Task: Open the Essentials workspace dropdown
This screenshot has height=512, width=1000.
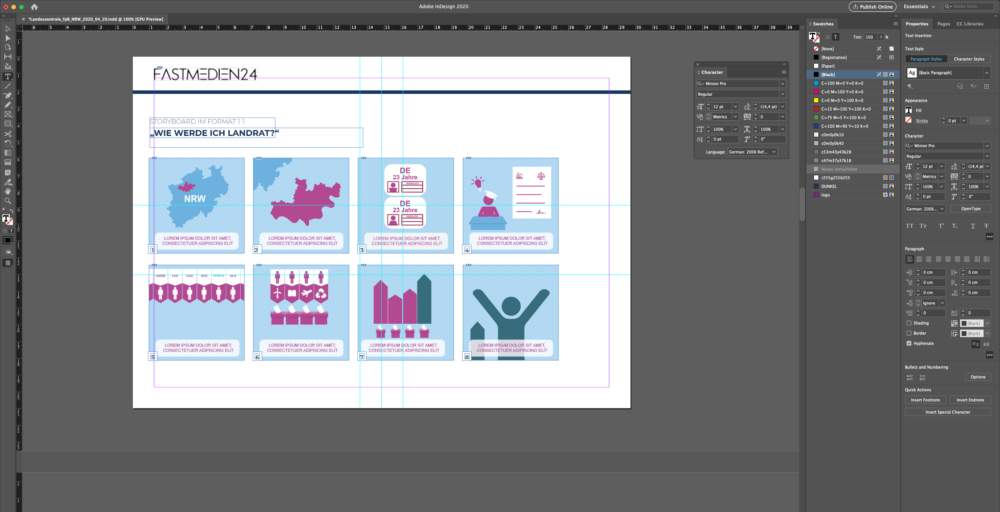Action: click(920, 6)
